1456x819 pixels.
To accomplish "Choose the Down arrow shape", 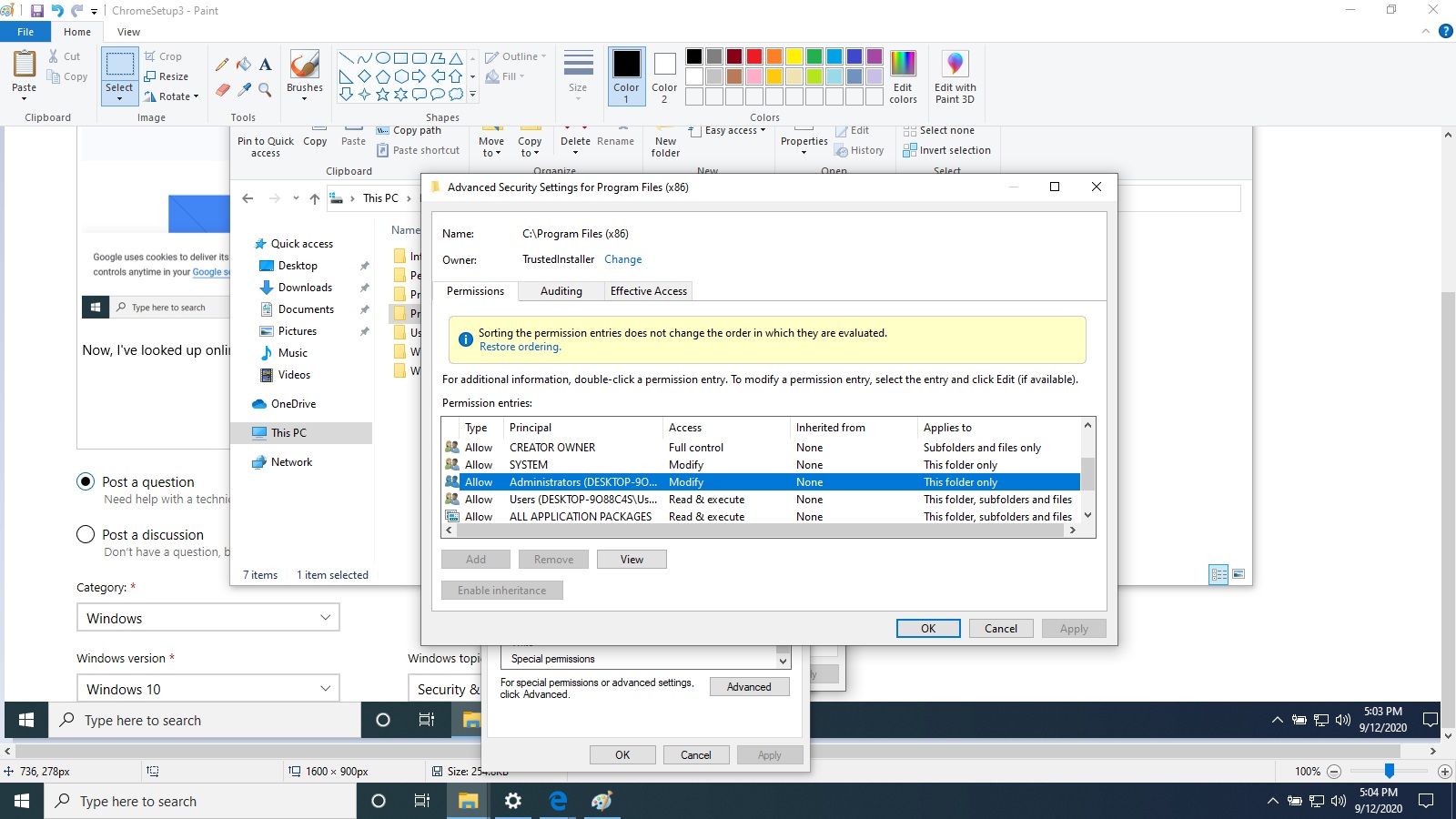I will (x=347, y=94).
